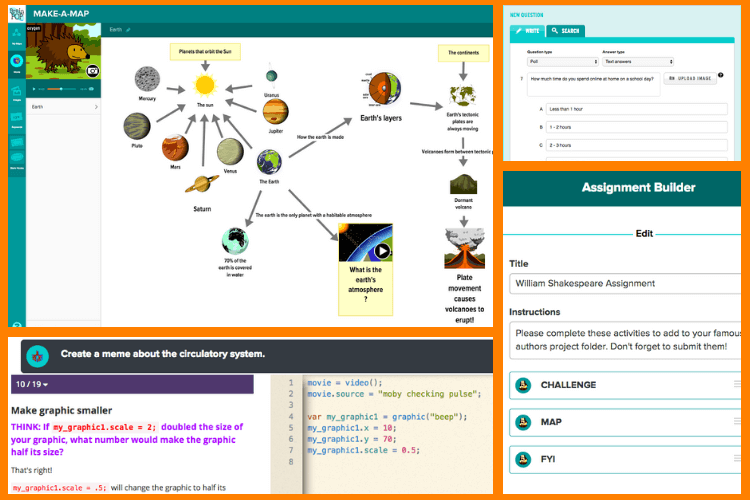Select the Dormant volcano image
The width and height of the screenshot is (750, 500).
coord(463,184)
